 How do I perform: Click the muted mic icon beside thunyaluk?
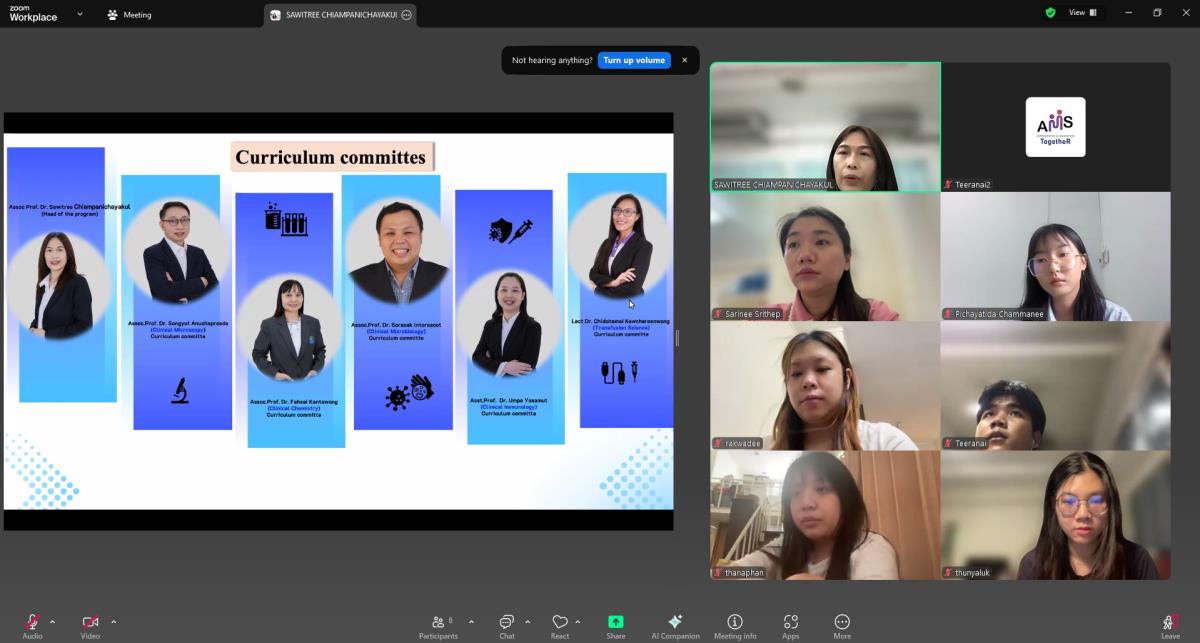pos(948,573)
